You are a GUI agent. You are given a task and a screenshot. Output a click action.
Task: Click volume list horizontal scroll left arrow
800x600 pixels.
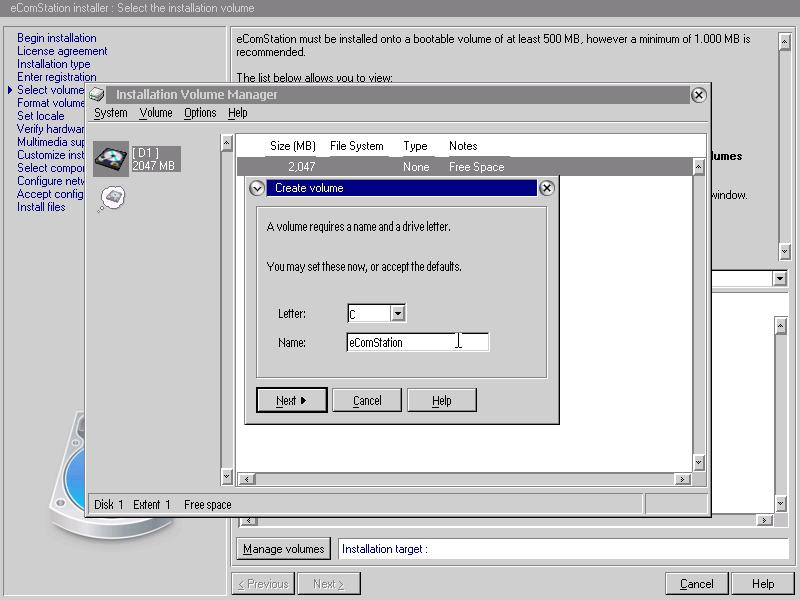[x=247, y=479]
